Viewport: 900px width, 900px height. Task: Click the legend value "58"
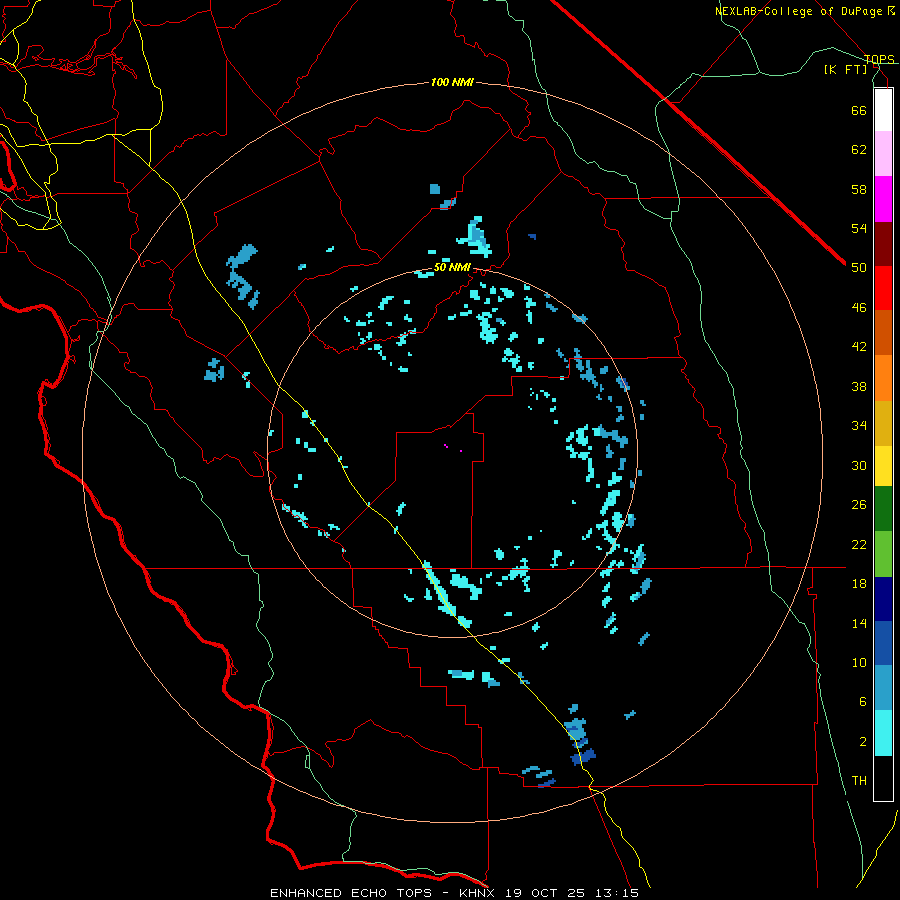859,189
